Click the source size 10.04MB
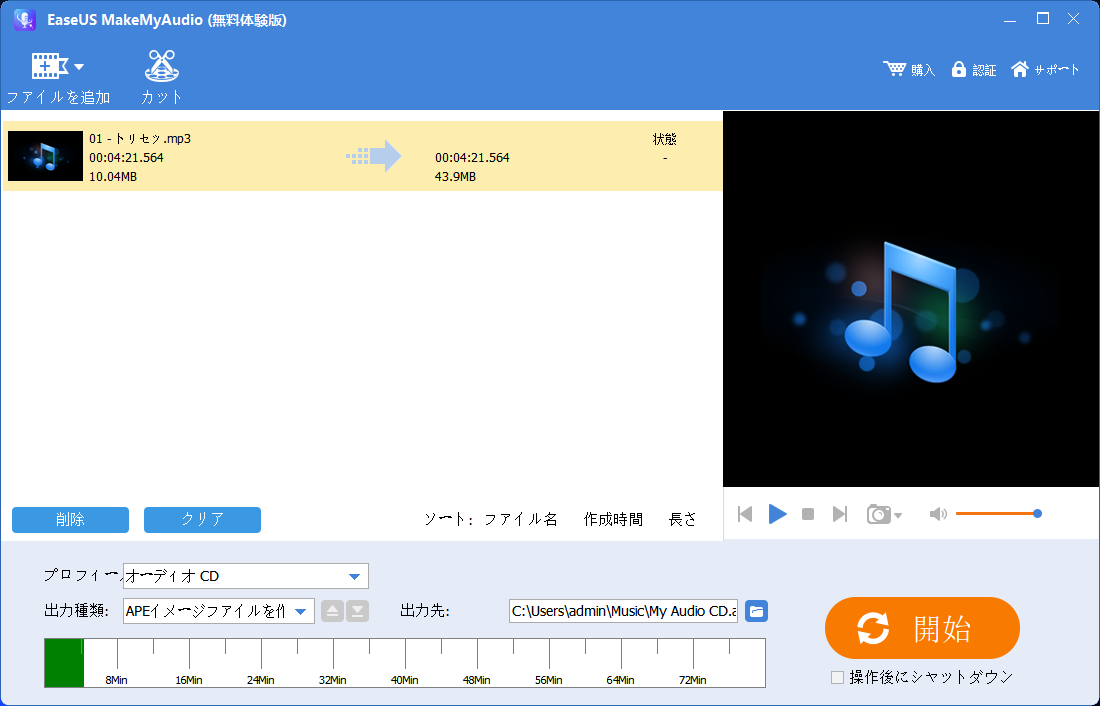 [113, 176]
